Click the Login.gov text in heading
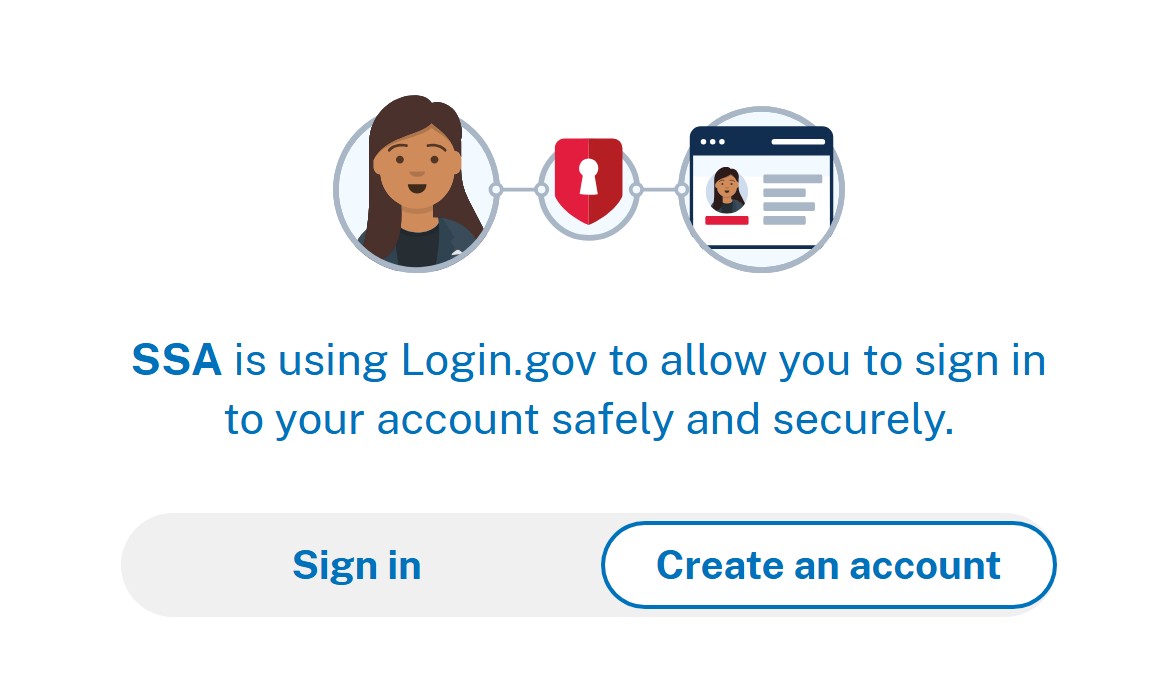Screen dimensions: 1149x673 coord(499,362)
